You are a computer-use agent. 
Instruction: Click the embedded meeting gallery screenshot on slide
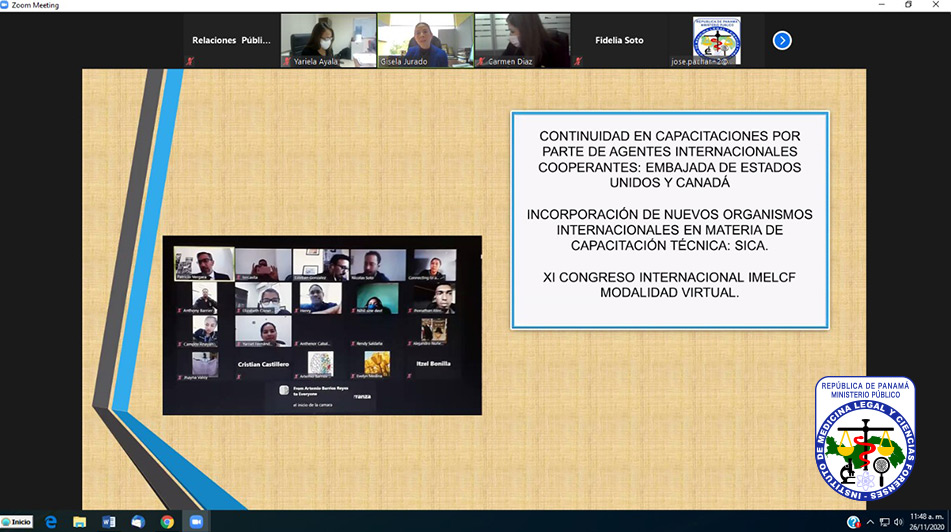(x=322, y=325)
